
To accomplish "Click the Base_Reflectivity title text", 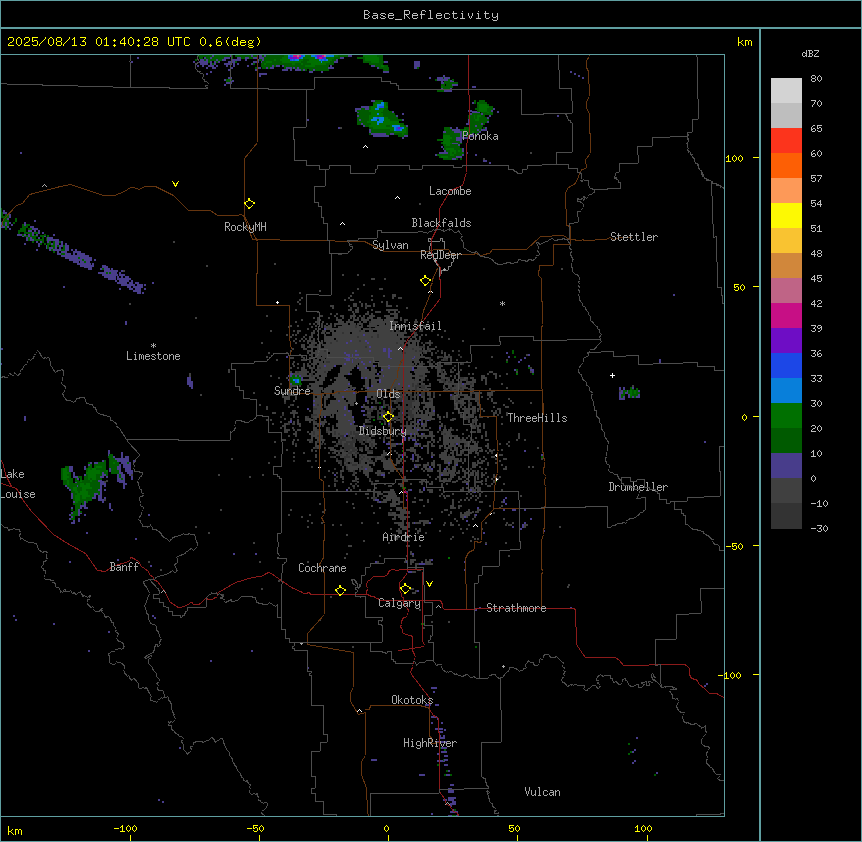I will [431, 15].
